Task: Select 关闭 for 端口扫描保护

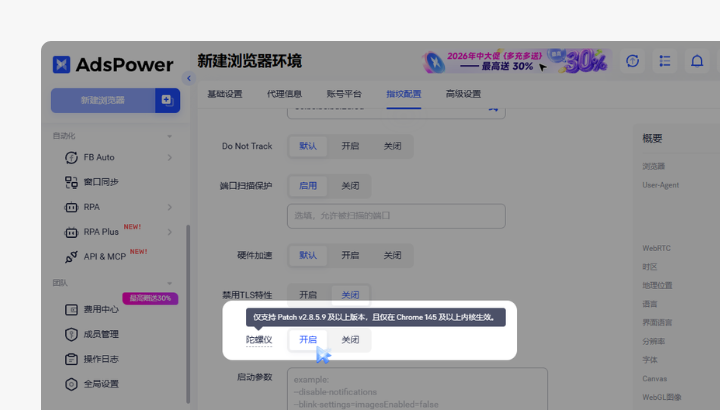Action: (x=350, y=186)
